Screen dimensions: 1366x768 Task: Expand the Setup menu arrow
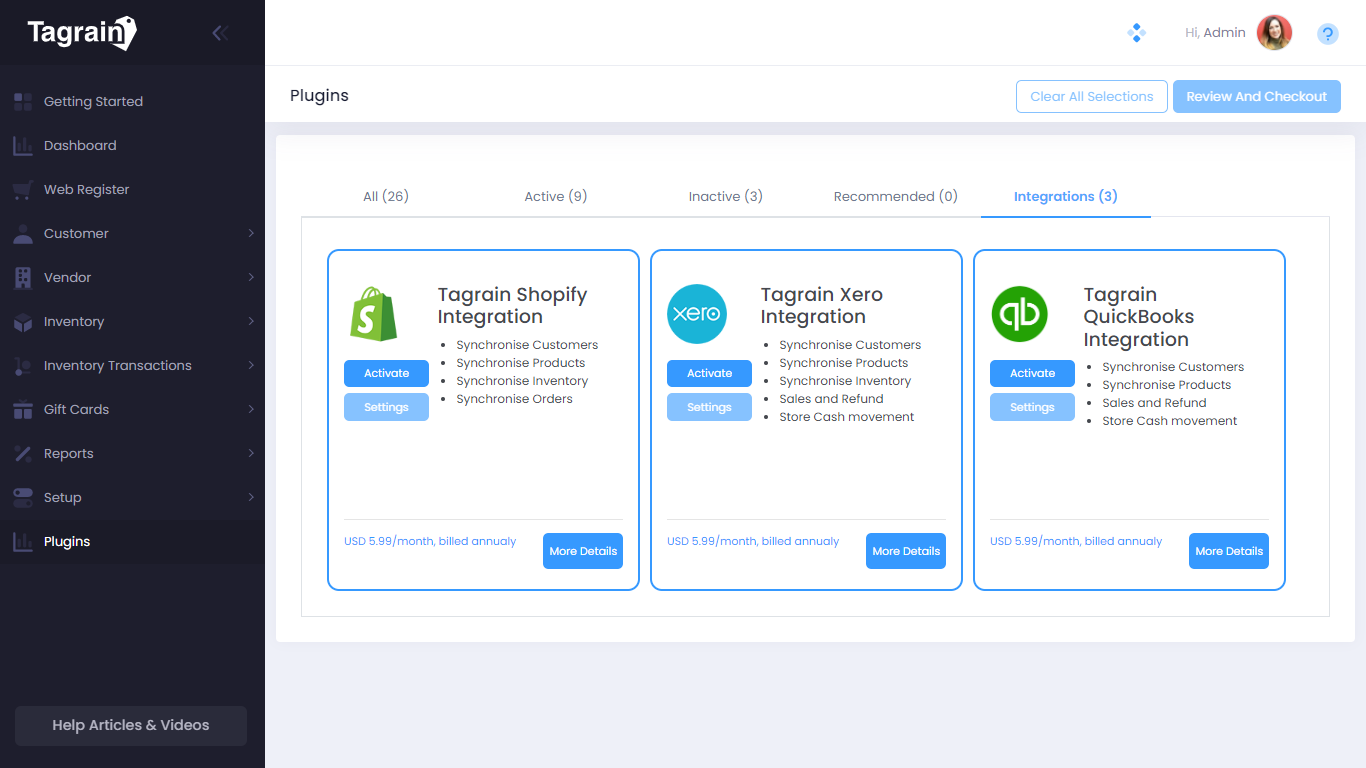point(251,497)
